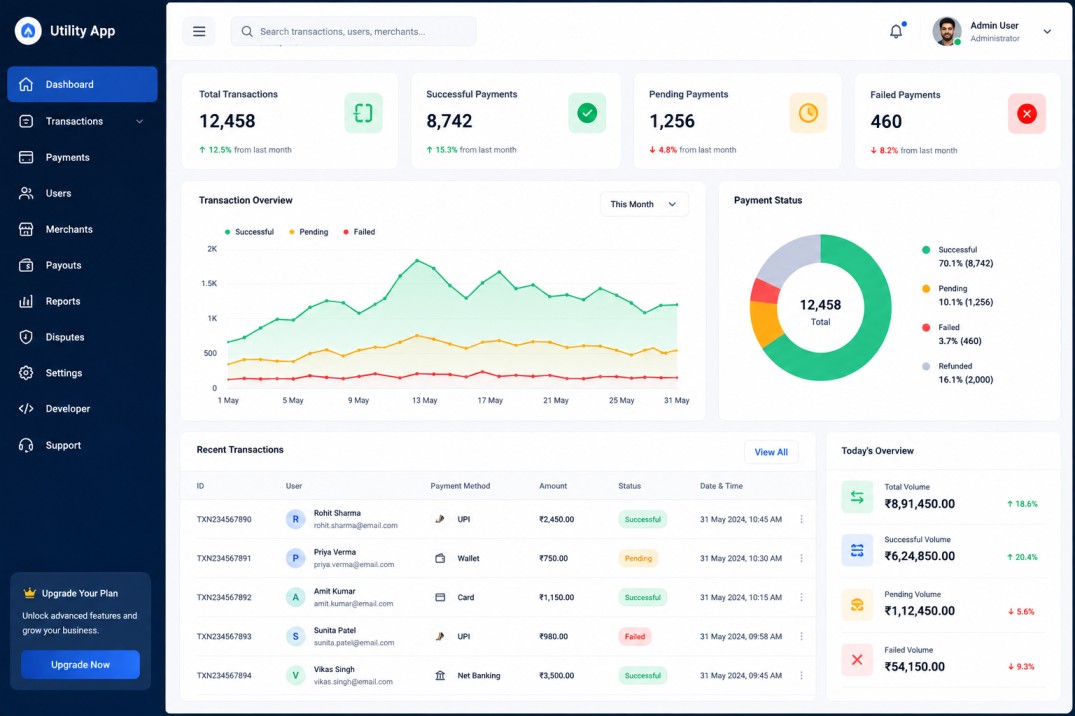This screenshot has height=716, width=1075.
Task: Click the Total Transactions green icon
Action: [363, 113]
